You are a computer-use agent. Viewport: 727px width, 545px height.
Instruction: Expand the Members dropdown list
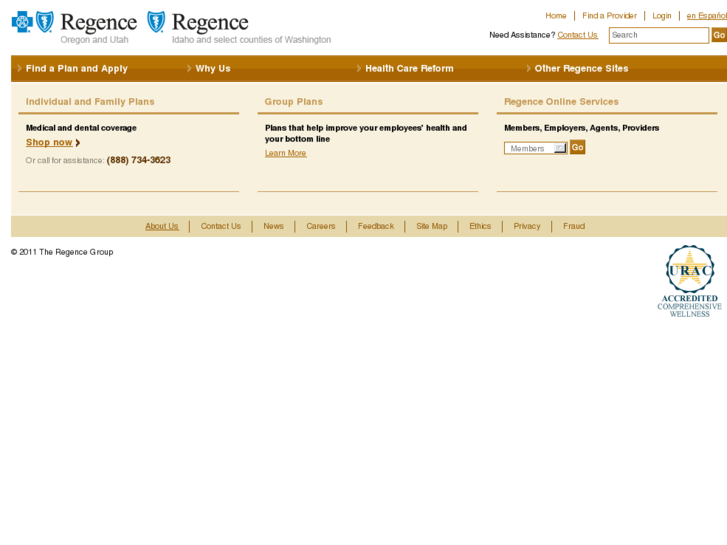tap(536, 148)
